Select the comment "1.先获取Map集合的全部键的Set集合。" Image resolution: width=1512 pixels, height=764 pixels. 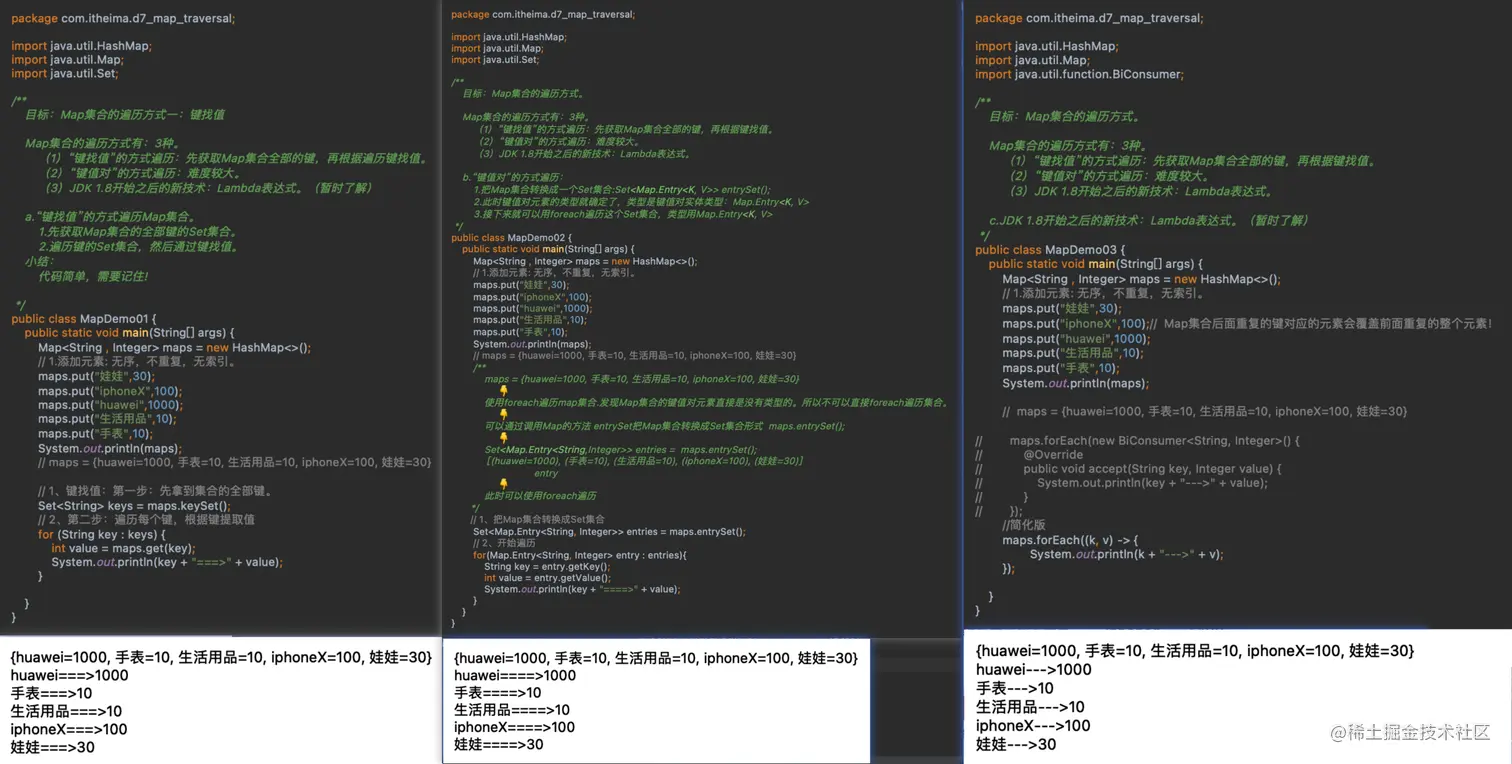click(x=138, y=231)
